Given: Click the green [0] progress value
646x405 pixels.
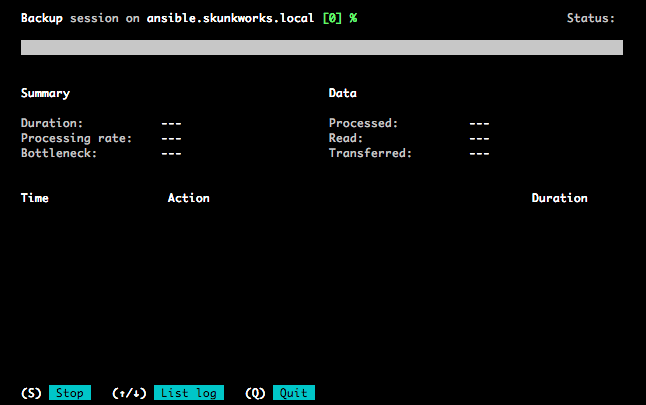Looking at the screenshot, I should (332, 18).
